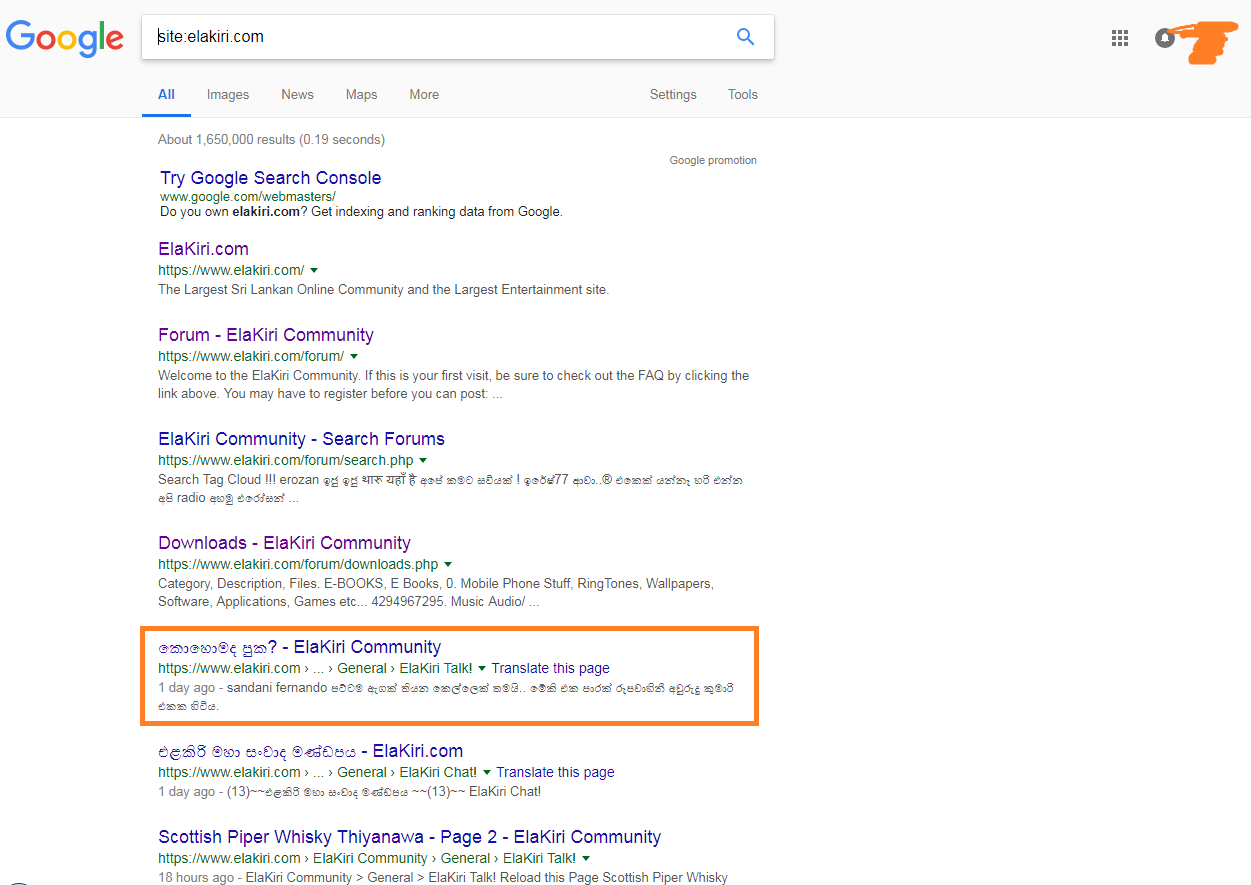Click Translate this page beside ElaKiri Chat!
Viewport: 1251px width, 885px height.
click(555, 773)
